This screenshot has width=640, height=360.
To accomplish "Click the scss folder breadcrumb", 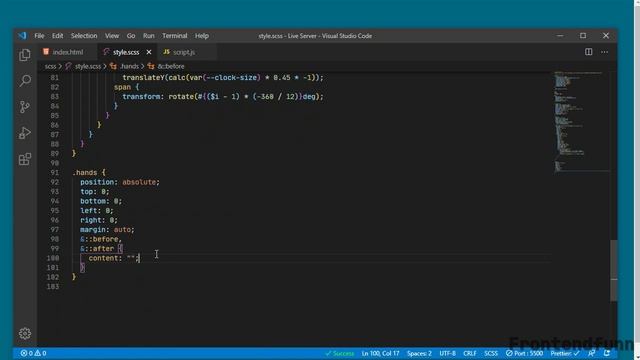I will (50, 66).
